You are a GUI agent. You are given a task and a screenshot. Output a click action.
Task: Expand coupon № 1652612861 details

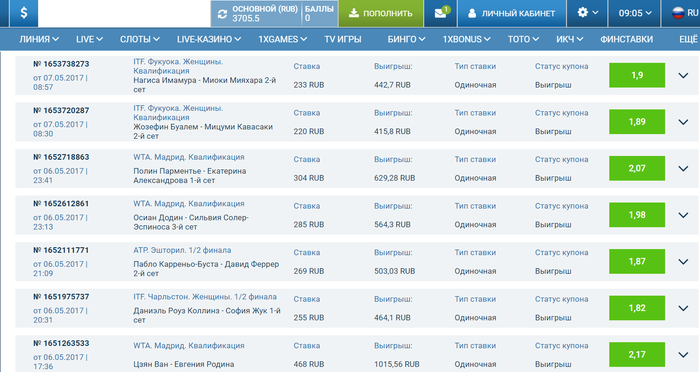683,215
